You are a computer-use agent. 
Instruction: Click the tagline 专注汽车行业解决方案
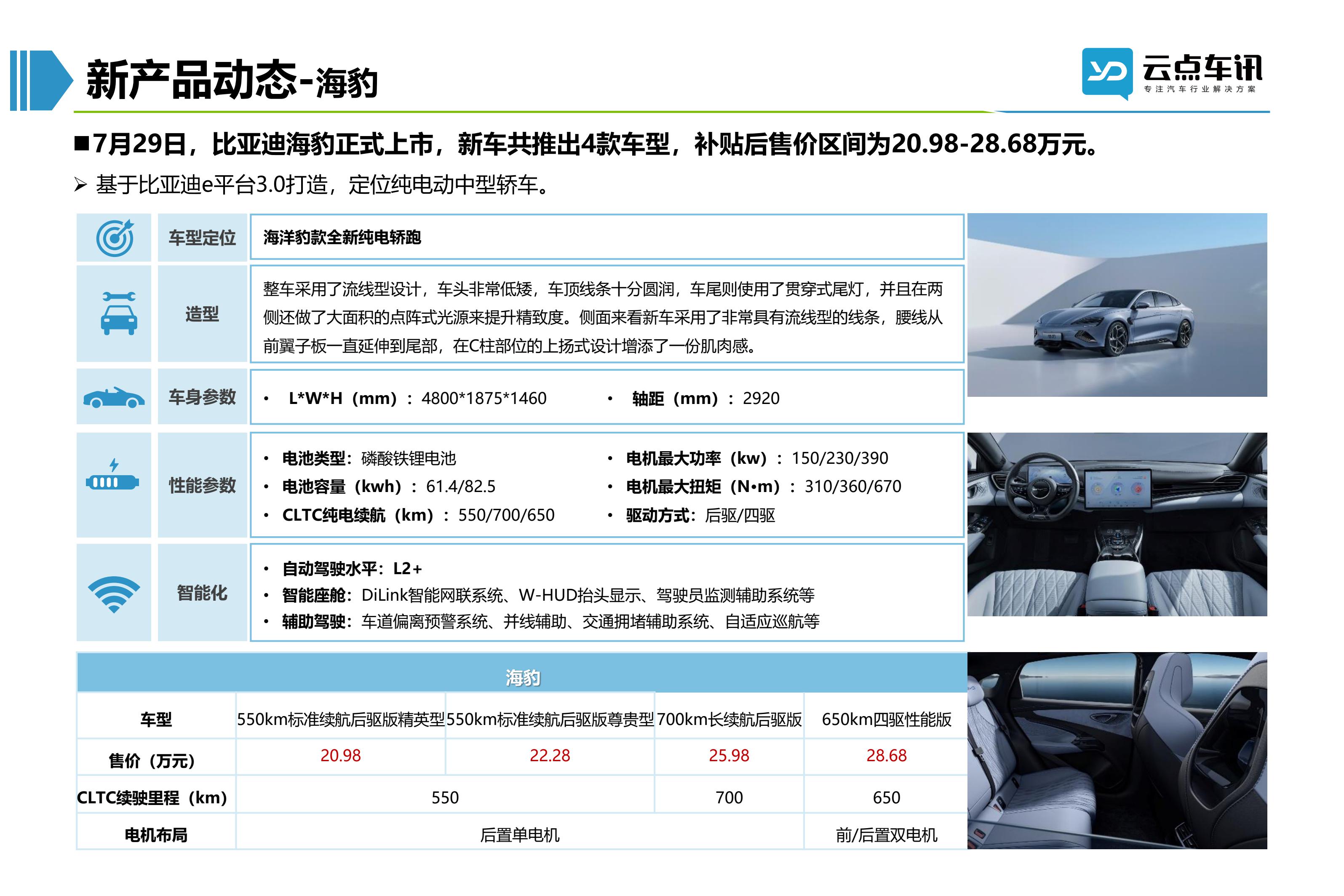pos(1200,89)
